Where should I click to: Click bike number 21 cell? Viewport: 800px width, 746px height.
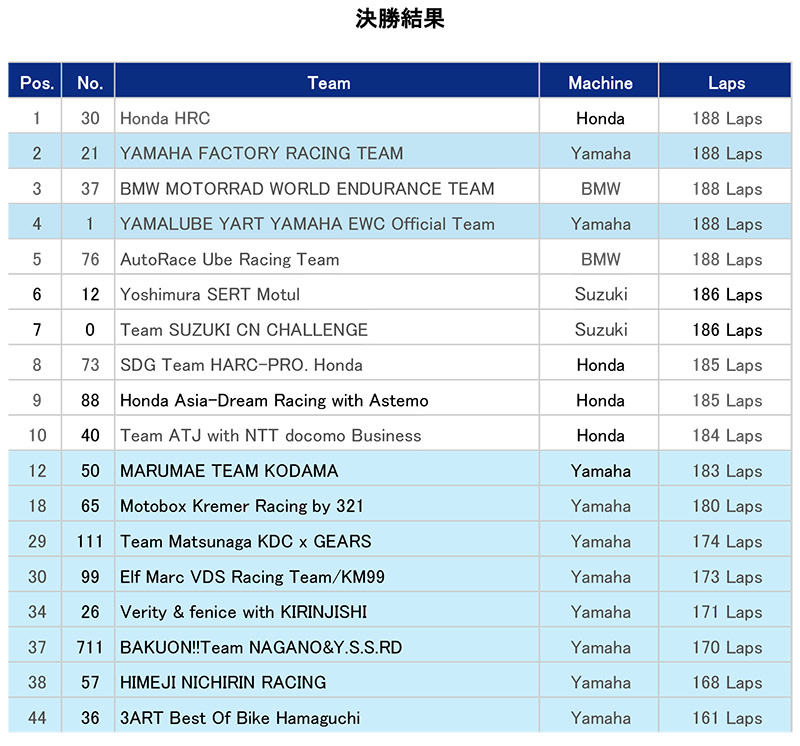(89, 153)
